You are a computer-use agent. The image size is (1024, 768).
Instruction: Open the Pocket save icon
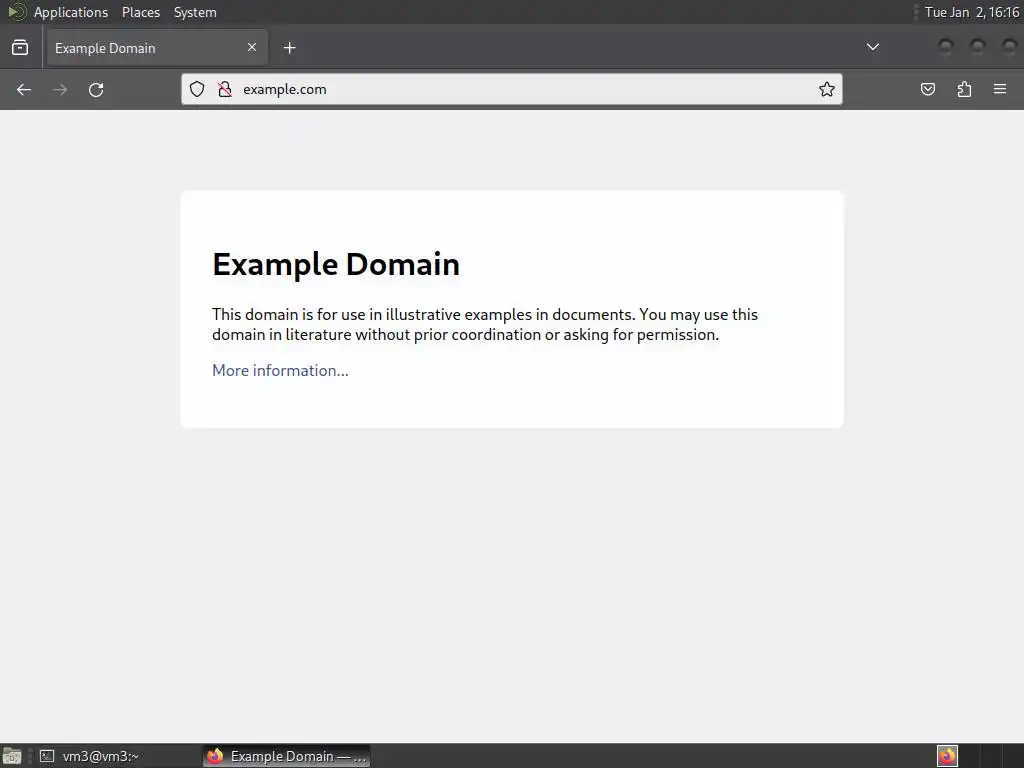click(x=928, y=89)
